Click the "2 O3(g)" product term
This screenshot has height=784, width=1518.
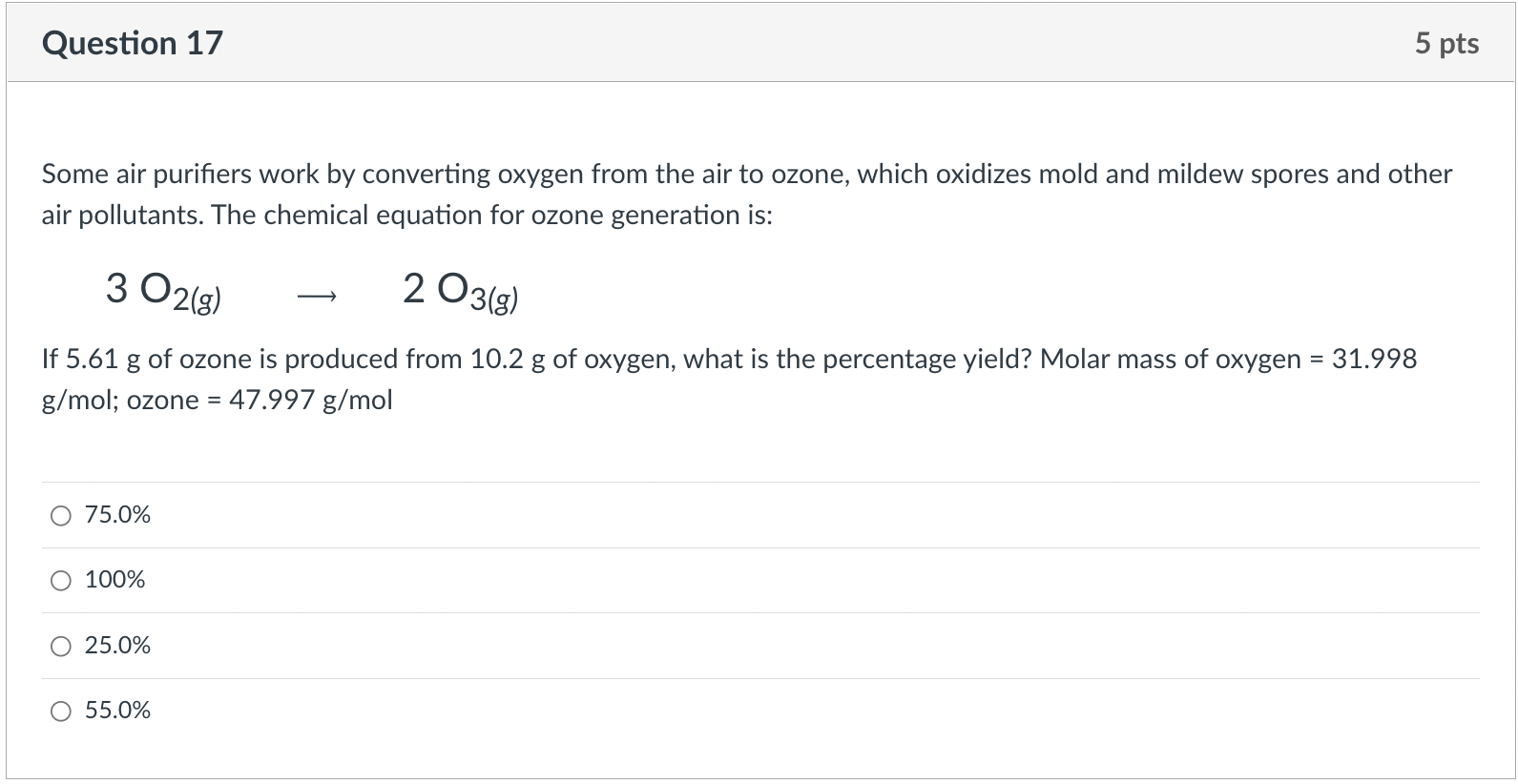click(460, 291)
